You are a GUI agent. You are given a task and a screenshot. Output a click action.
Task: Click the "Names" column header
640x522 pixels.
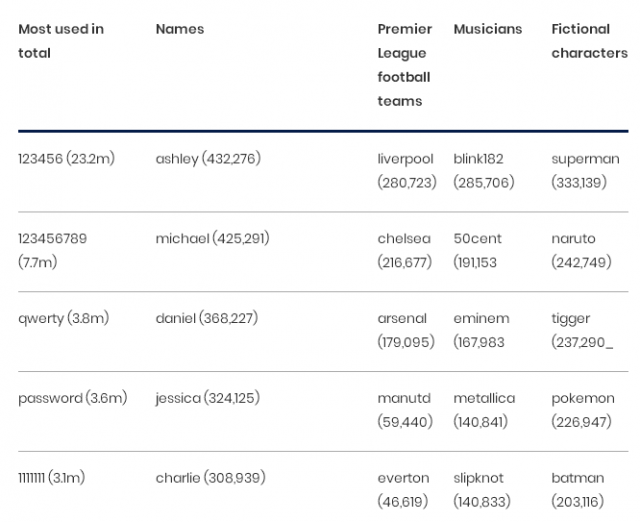click(x=180, y=29)
